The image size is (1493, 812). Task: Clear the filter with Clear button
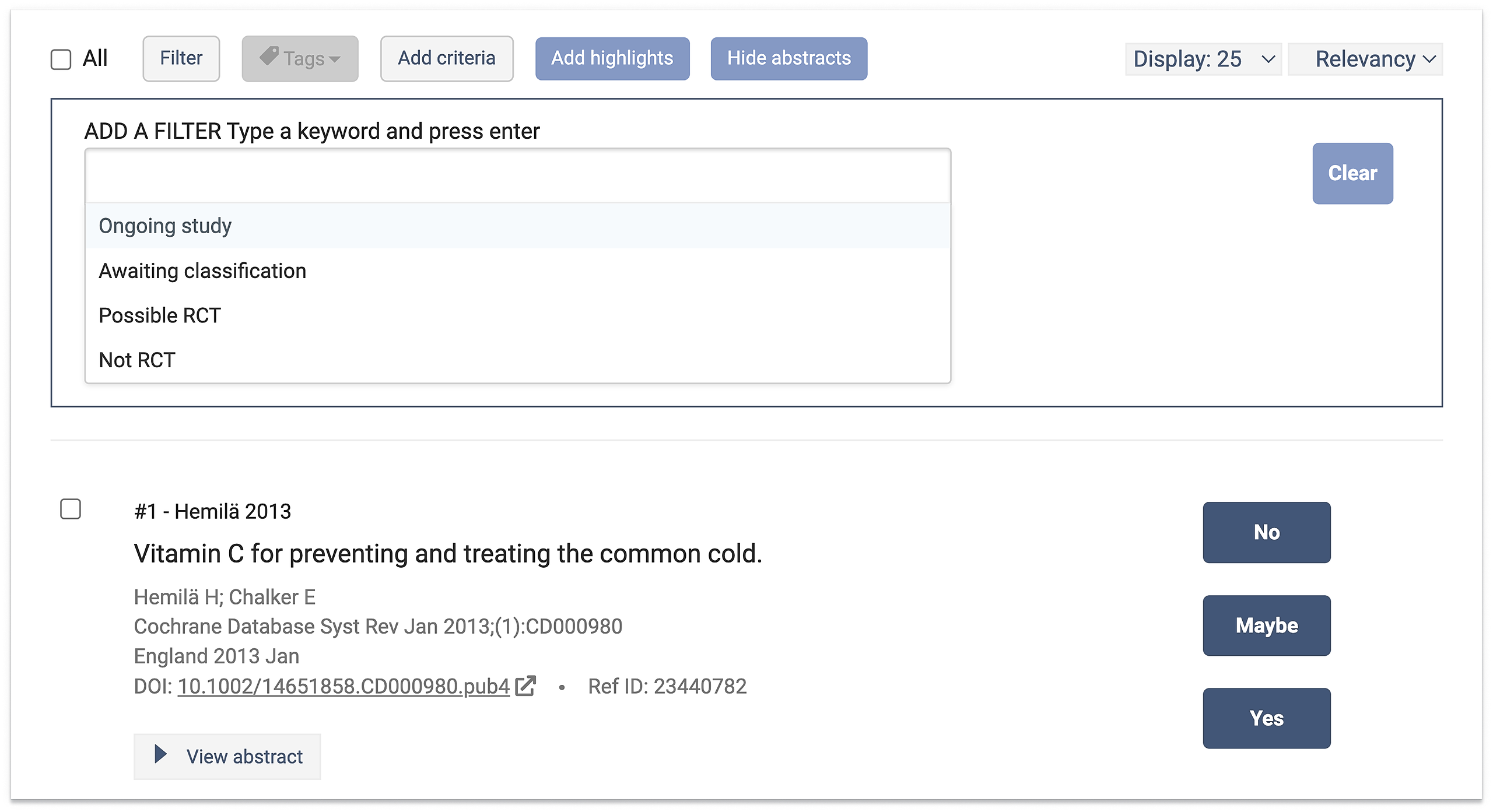click(x=1352, y=173)
